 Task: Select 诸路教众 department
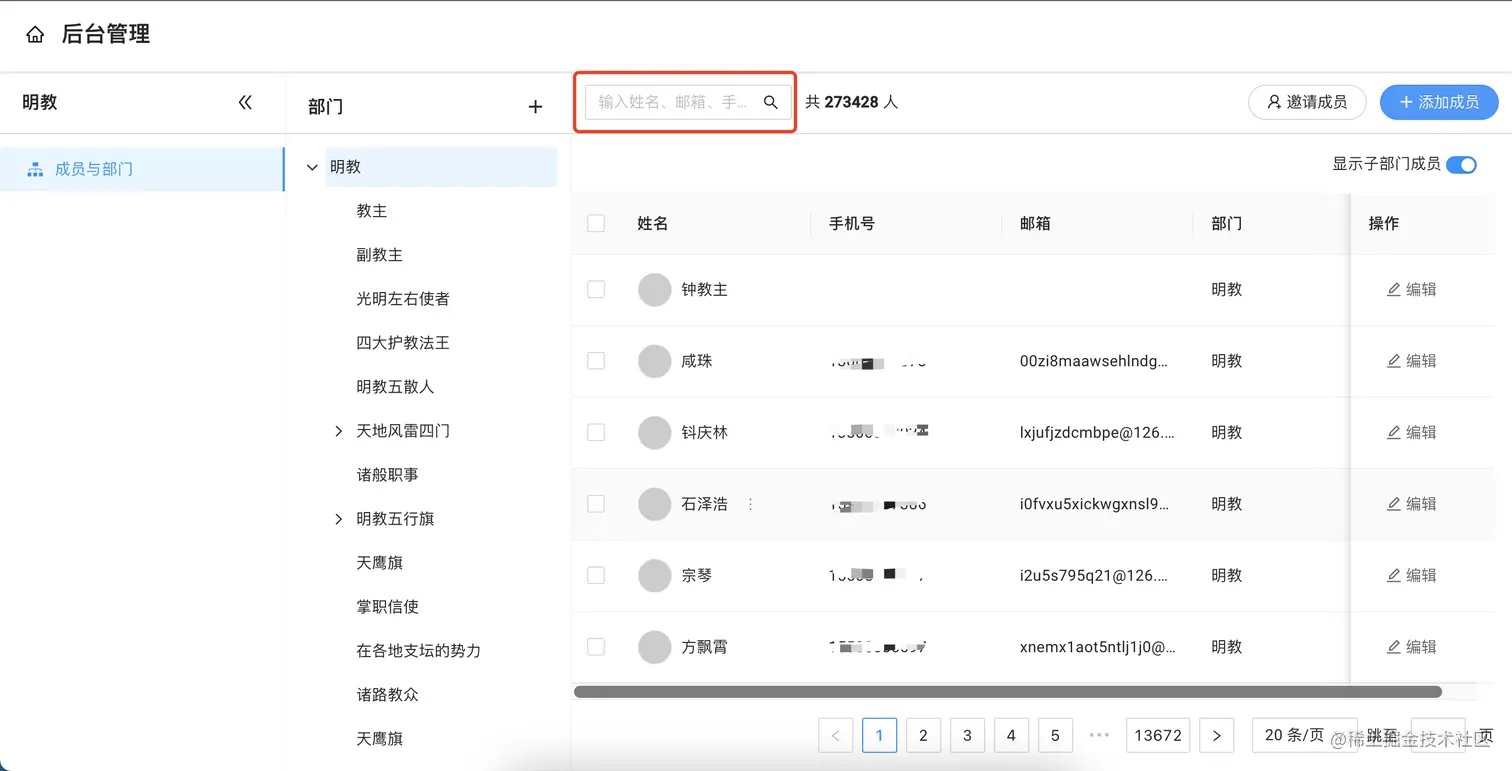[387, 695]
